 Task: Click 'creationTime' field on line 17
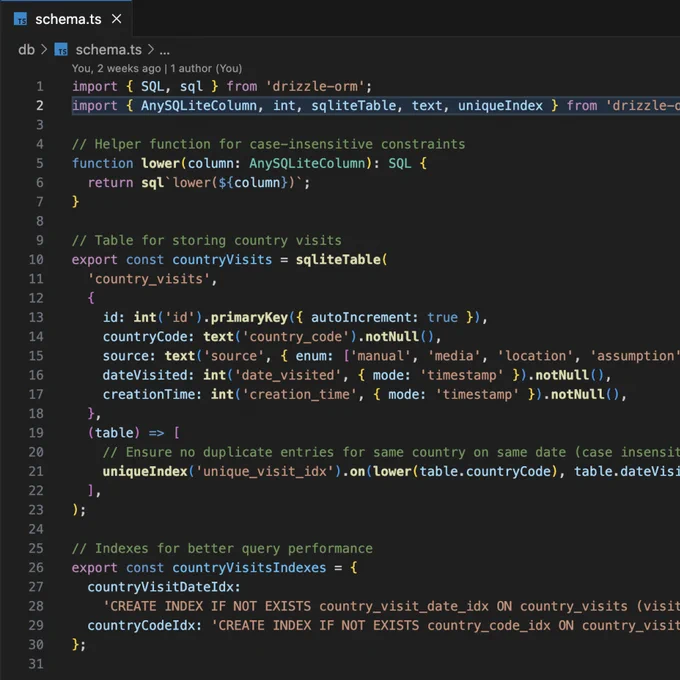[x=149, y=394]
